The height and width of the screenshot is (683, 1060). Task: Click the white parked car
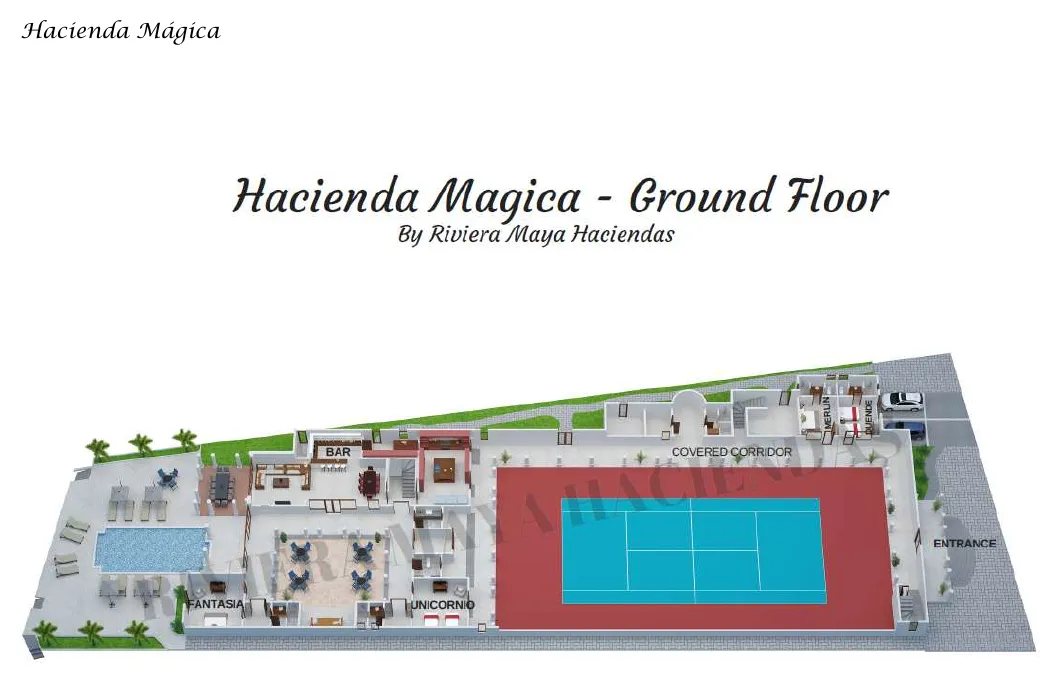coord(900,402)
